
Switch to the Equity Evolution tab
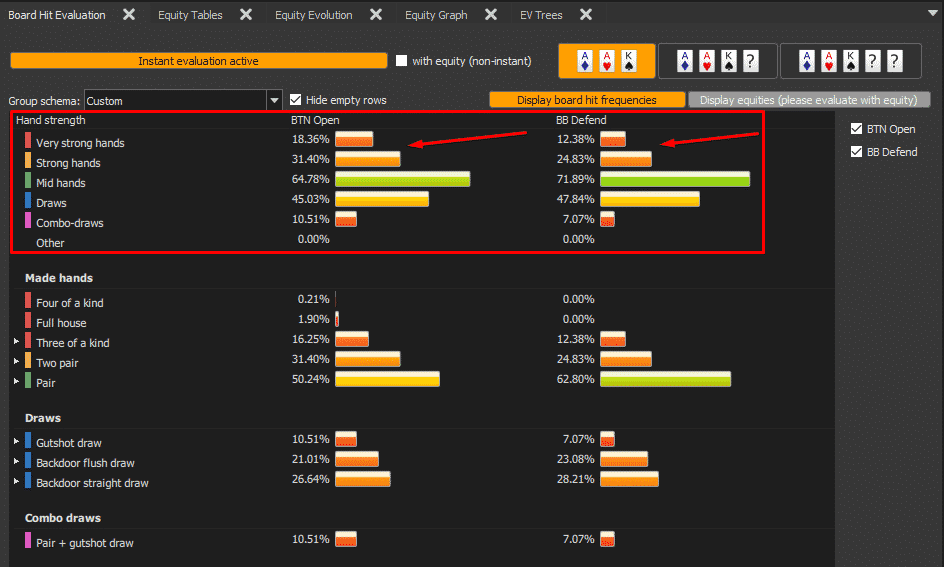coord(314,15)
